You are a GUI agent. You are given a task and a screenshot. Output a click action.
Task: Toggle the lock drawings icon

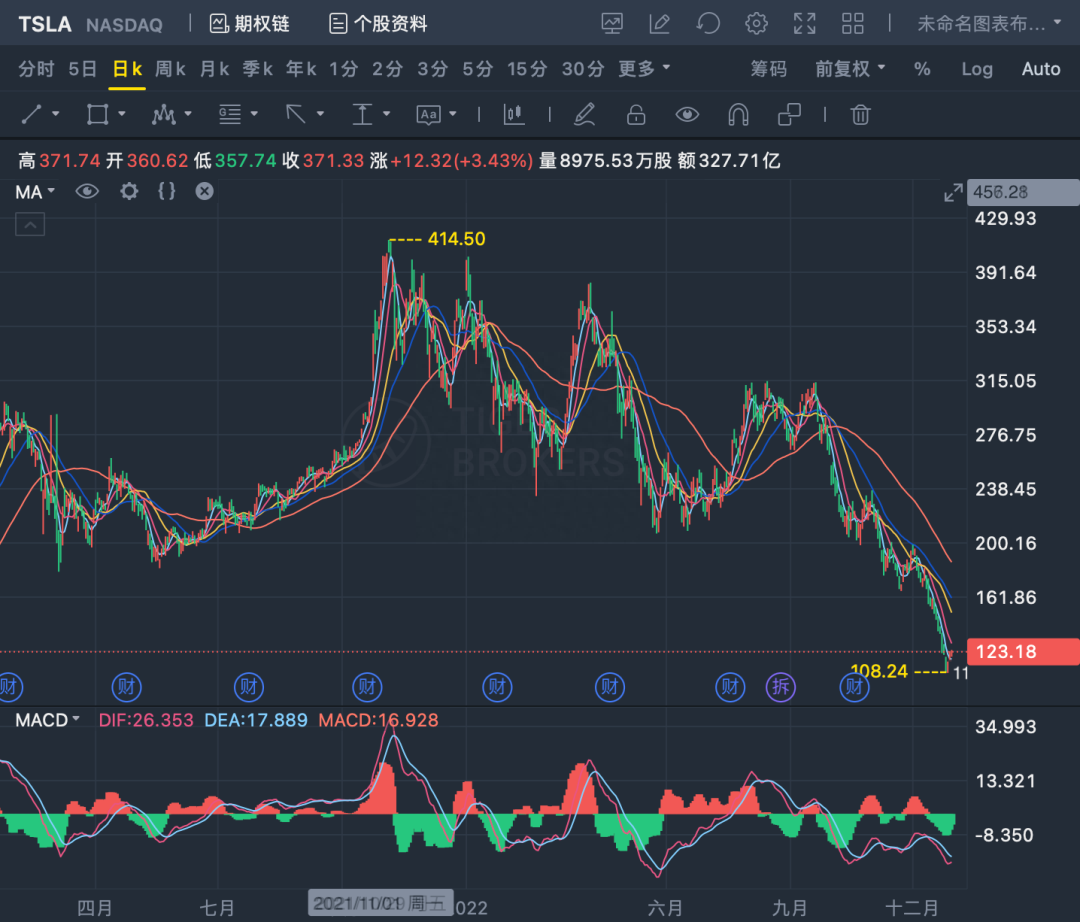[x=636, y=114]
